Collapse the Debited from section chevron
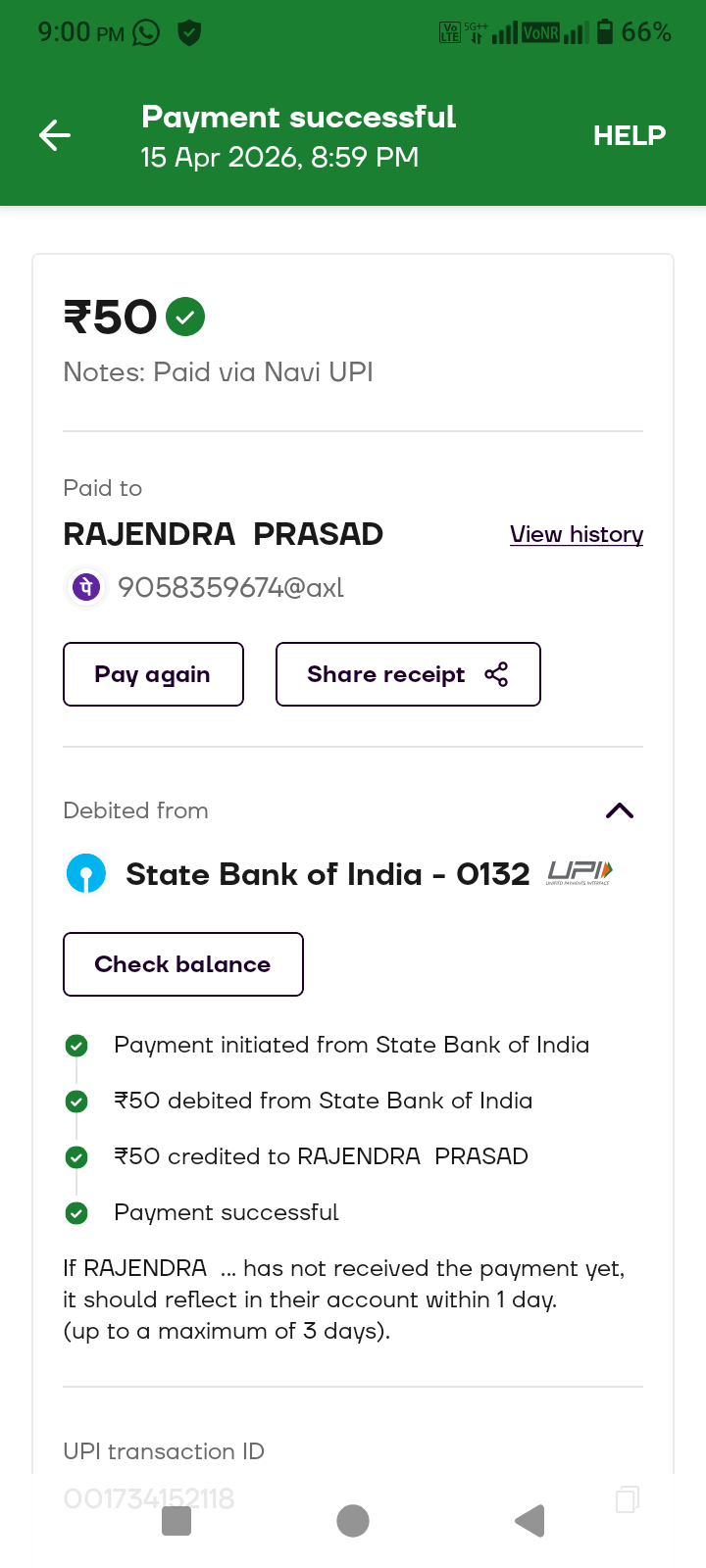Image resolution: width=706 pixels, height=1568 pixels. tap(620, 810)
